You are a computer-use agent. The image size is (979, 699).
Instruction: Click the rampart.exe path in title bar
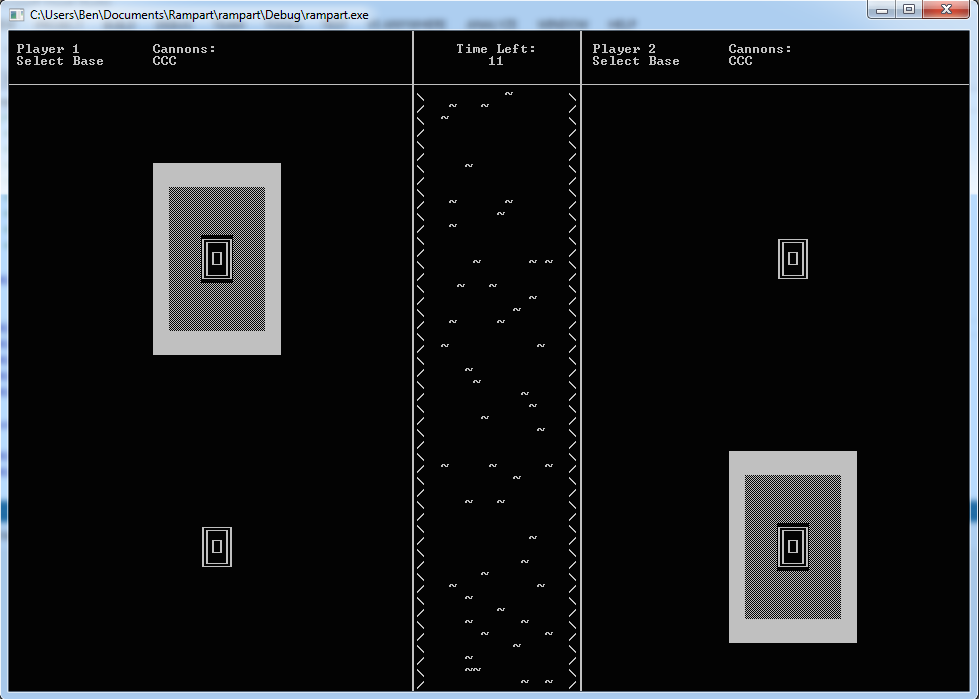tap(199, 15)
